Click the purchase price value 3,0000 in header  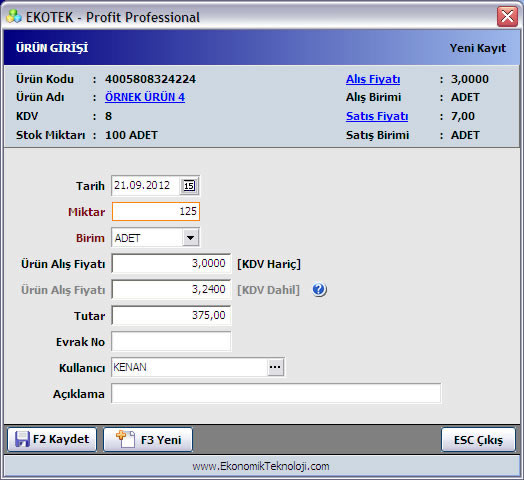coord(470,79)
